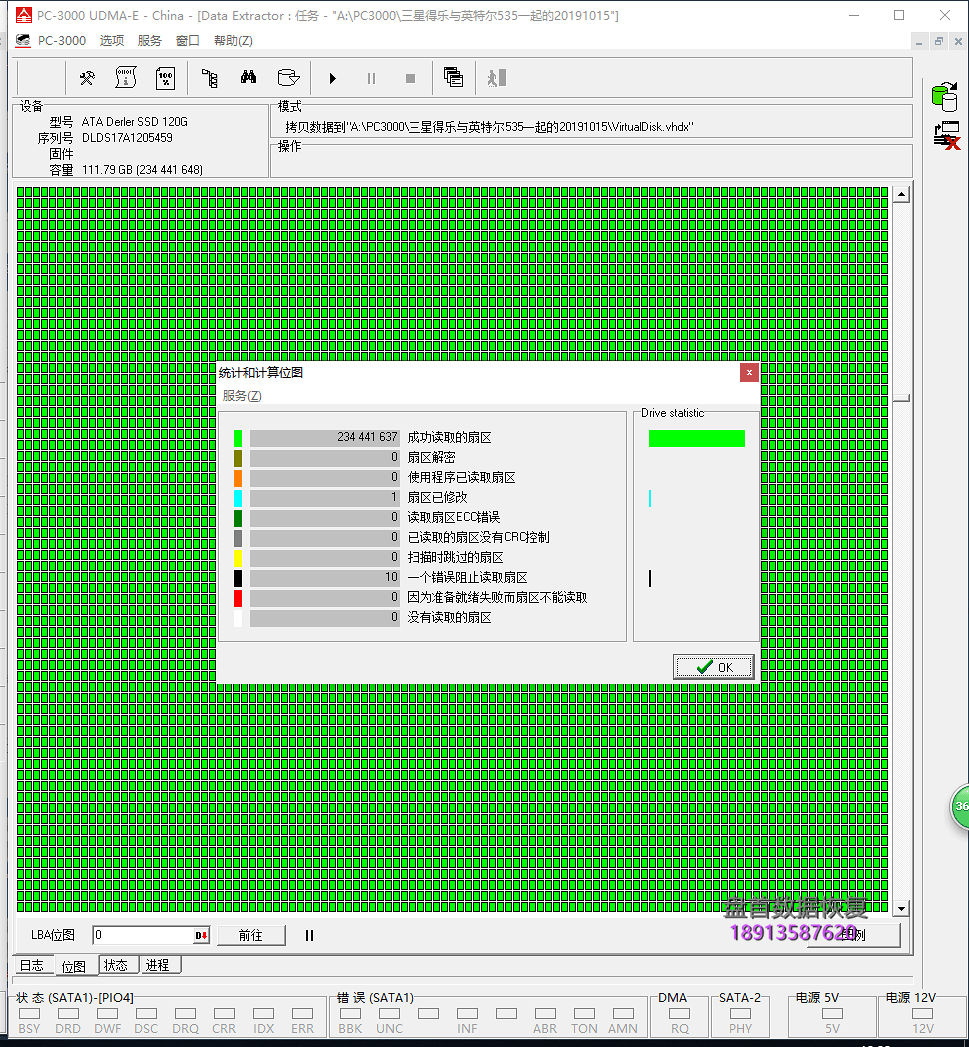
Task: Open the LBA bitmap dropdown arrow
Action: [x=203, y=934]
